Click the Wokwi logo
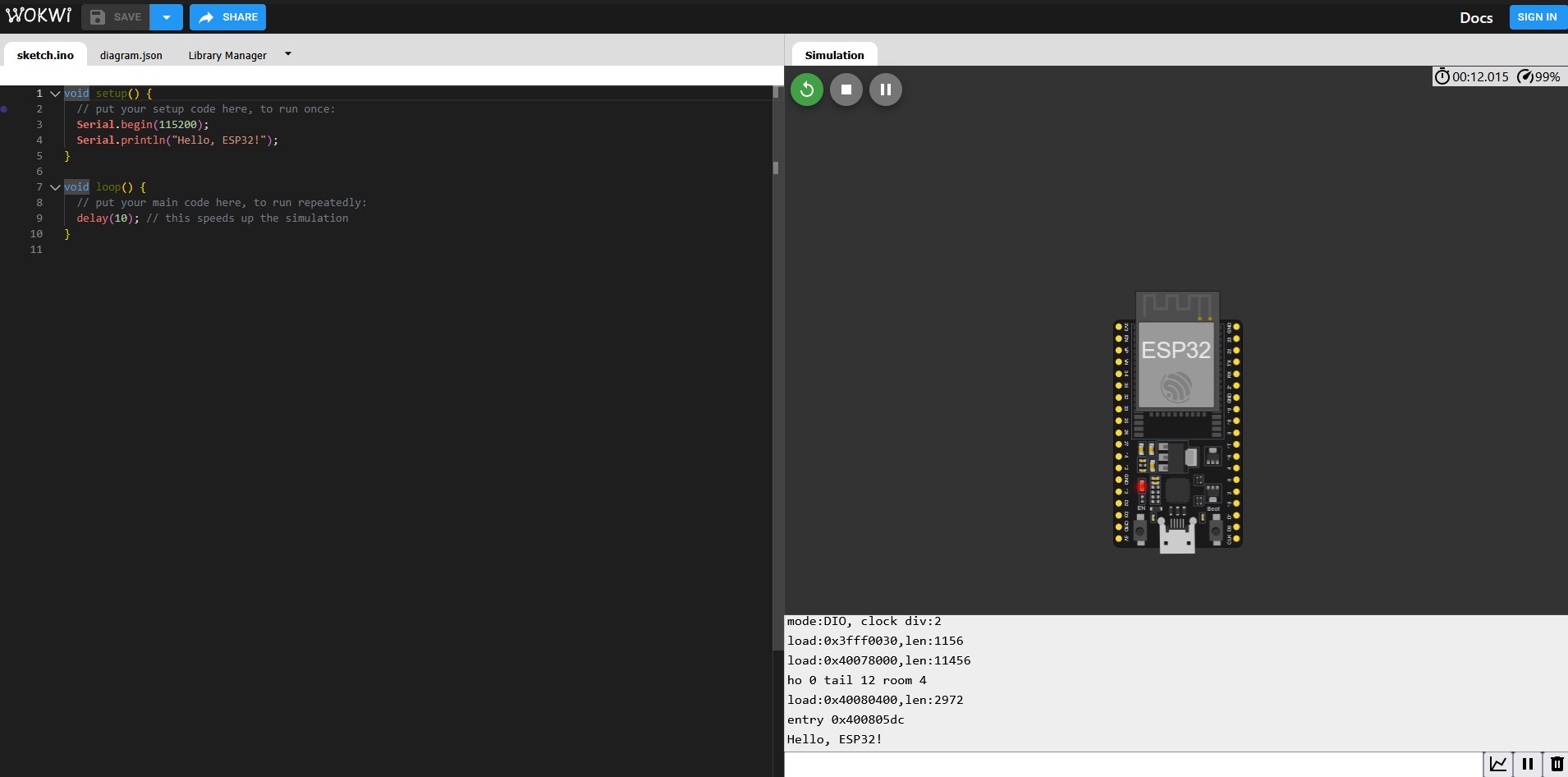The width and height of the screenshot is (1568, 777). 39,16
